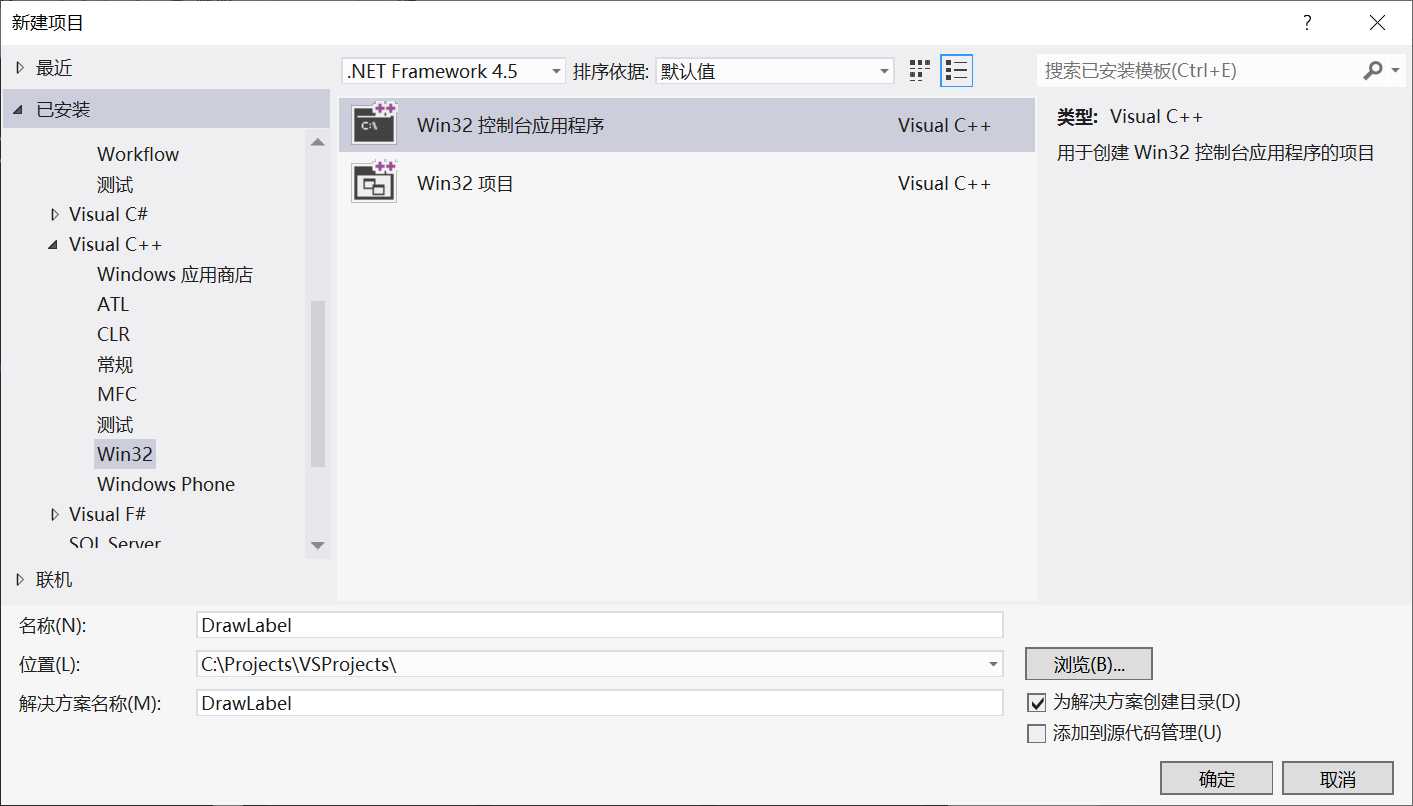The image size is (1413, 806).
Task: Select ATL tree item
Action: pos(113,304)
